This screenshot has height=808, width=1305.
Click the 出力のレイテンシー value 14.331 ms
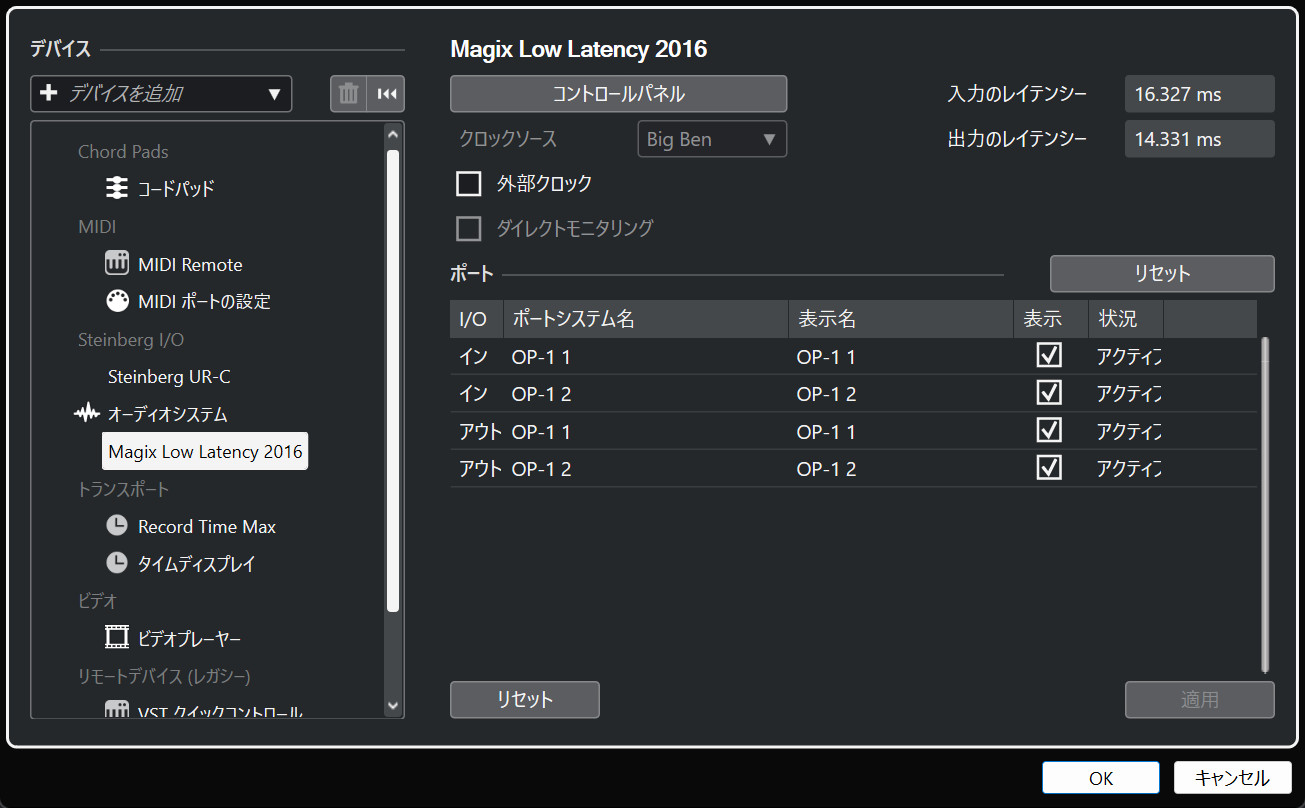pos(1200,139)
